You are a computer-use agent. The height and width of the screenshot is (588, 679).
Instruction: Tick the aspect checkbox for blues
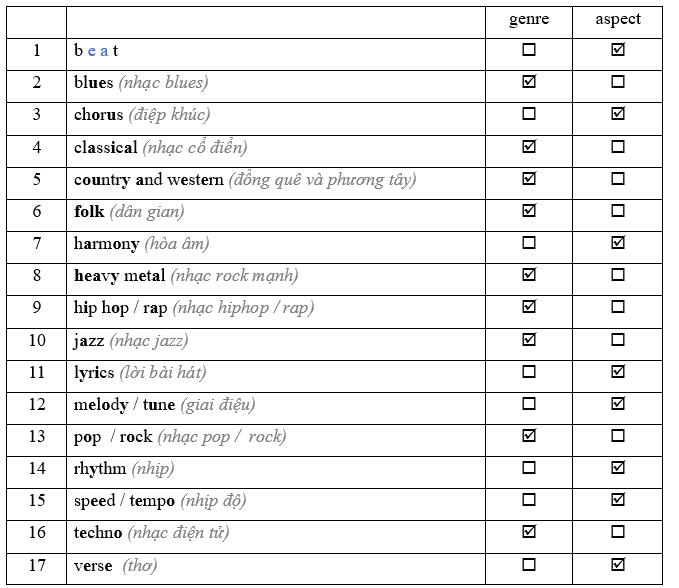(x=618, y=82)
